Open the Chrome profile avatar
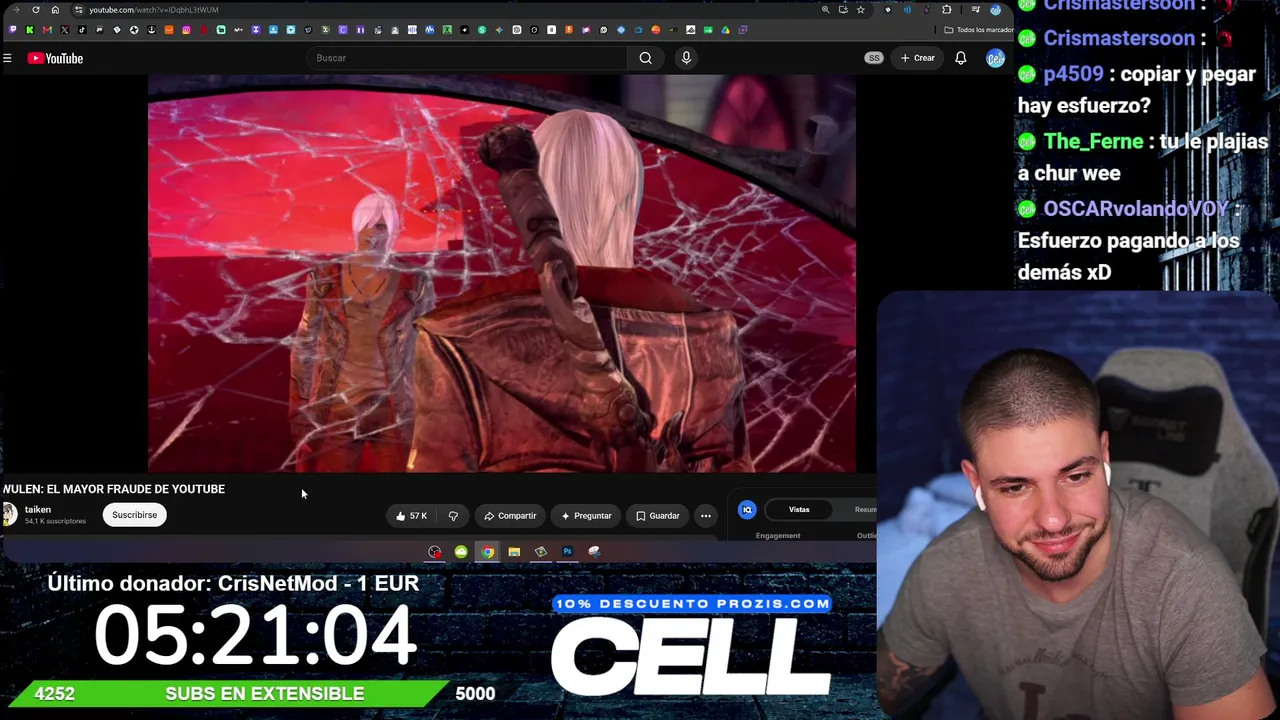Image resolution: width=1280 pixels, height=720 pixels. [995, 10]
